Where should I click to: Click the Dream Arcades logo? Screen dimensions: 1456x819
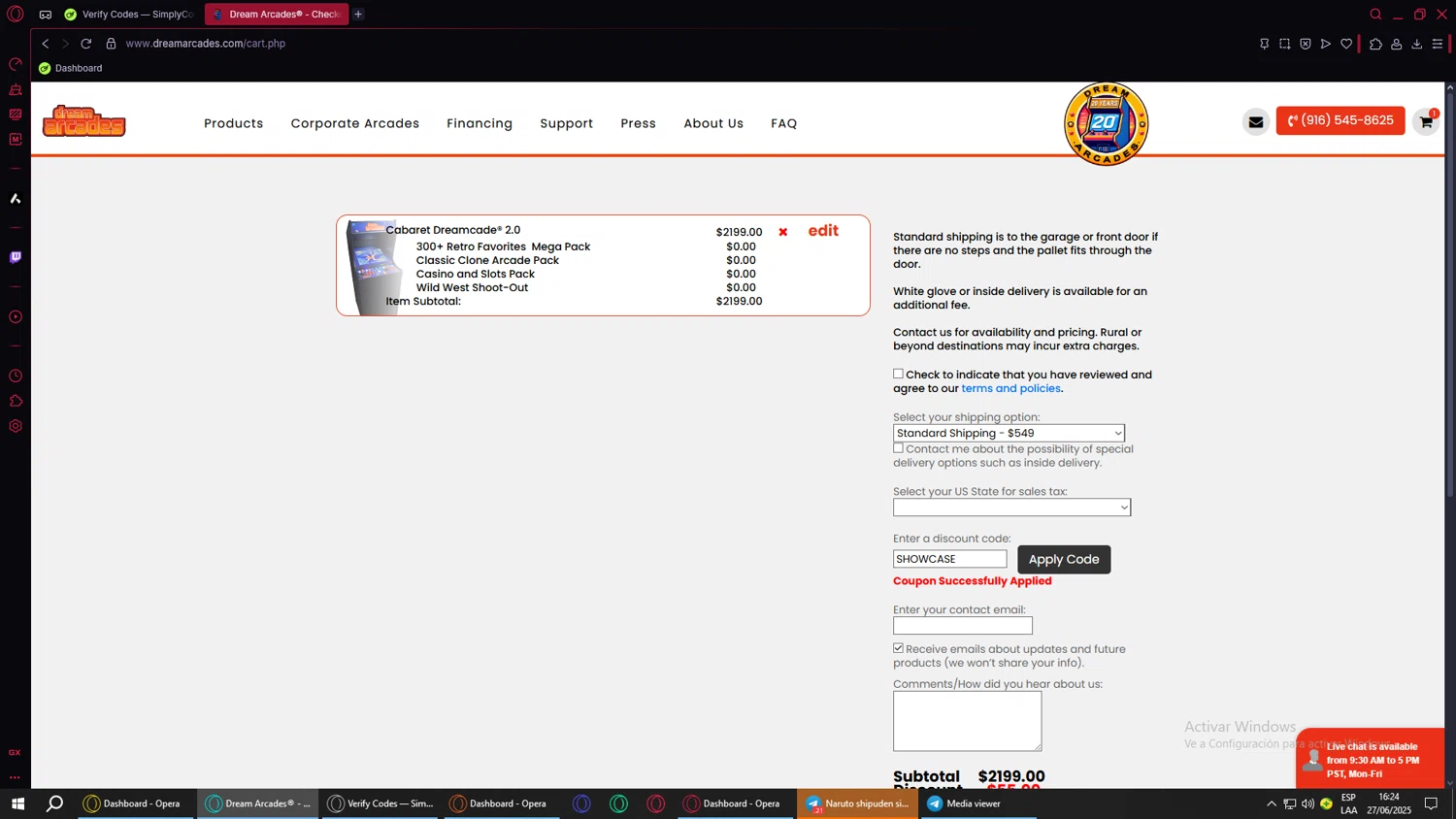point(84,121)
